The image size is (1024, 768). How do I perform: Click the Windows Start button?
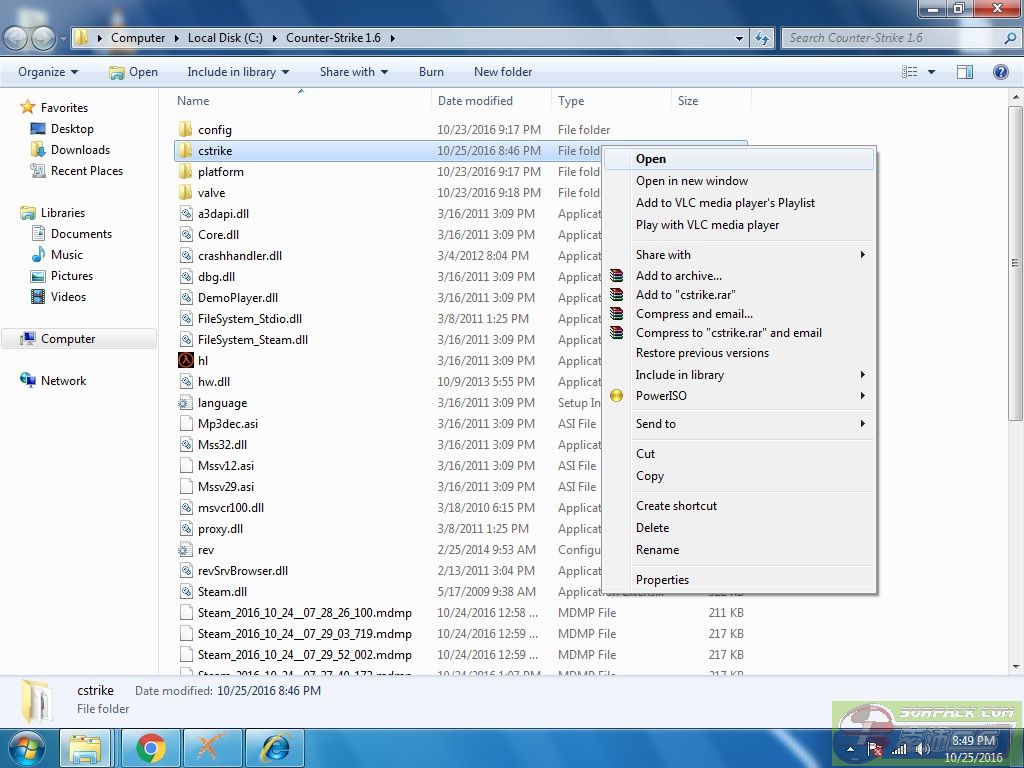[x=26, y=748]
